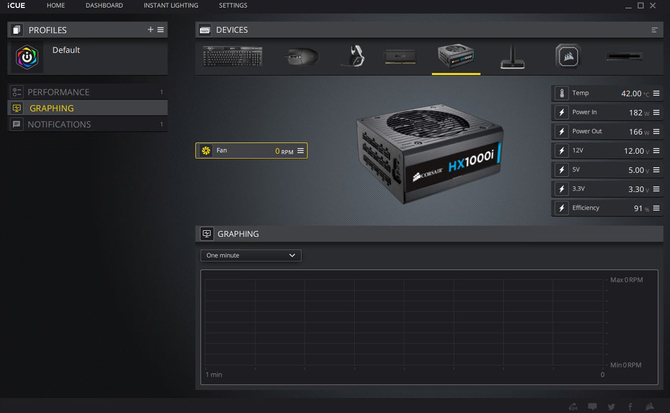Select the Fan 0 RPM sensor
Screen dimensions: 670x413
[x=251, y=150]
